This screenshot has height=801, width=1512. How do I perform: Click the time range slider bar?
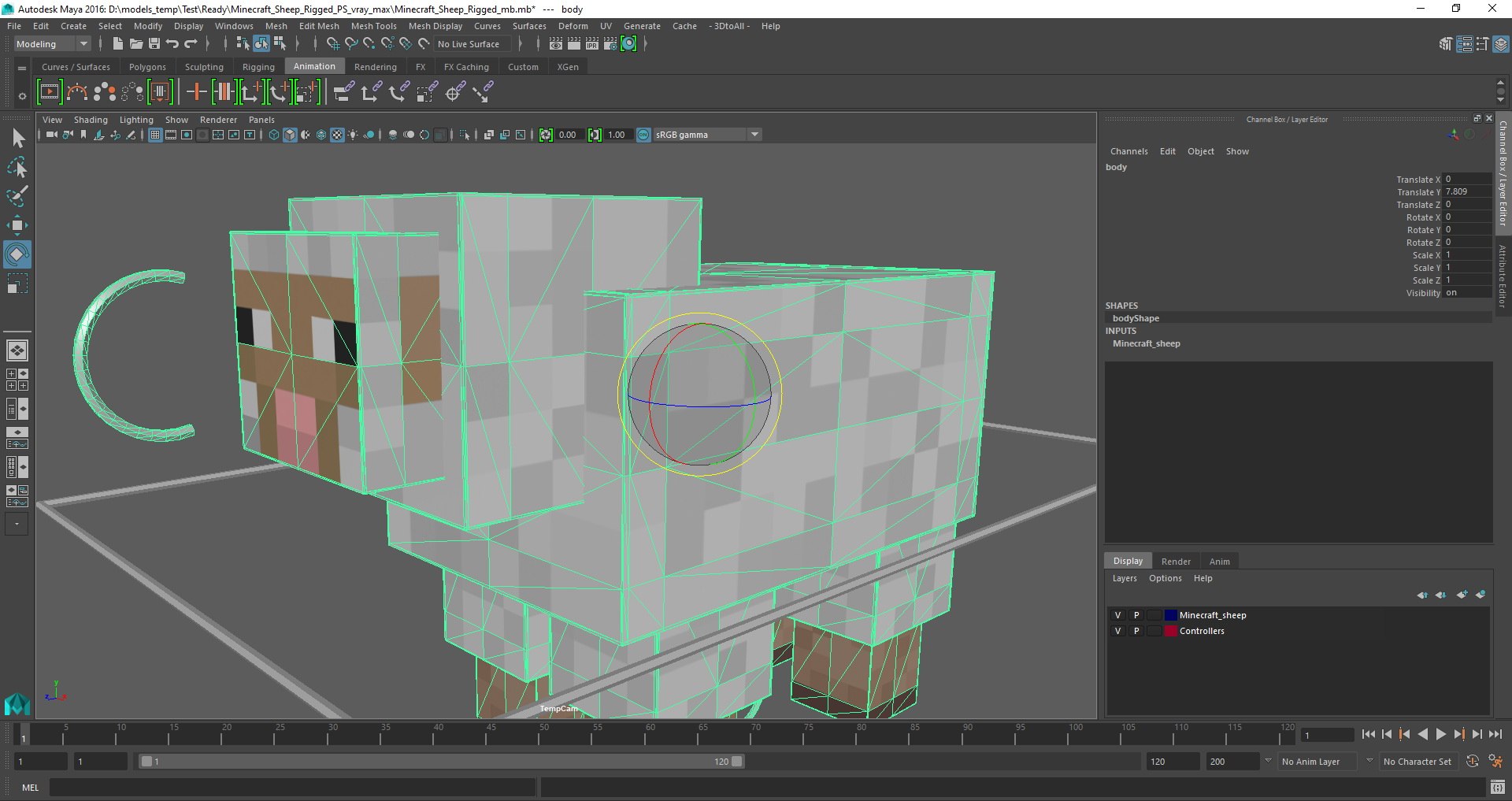point(441,762)
